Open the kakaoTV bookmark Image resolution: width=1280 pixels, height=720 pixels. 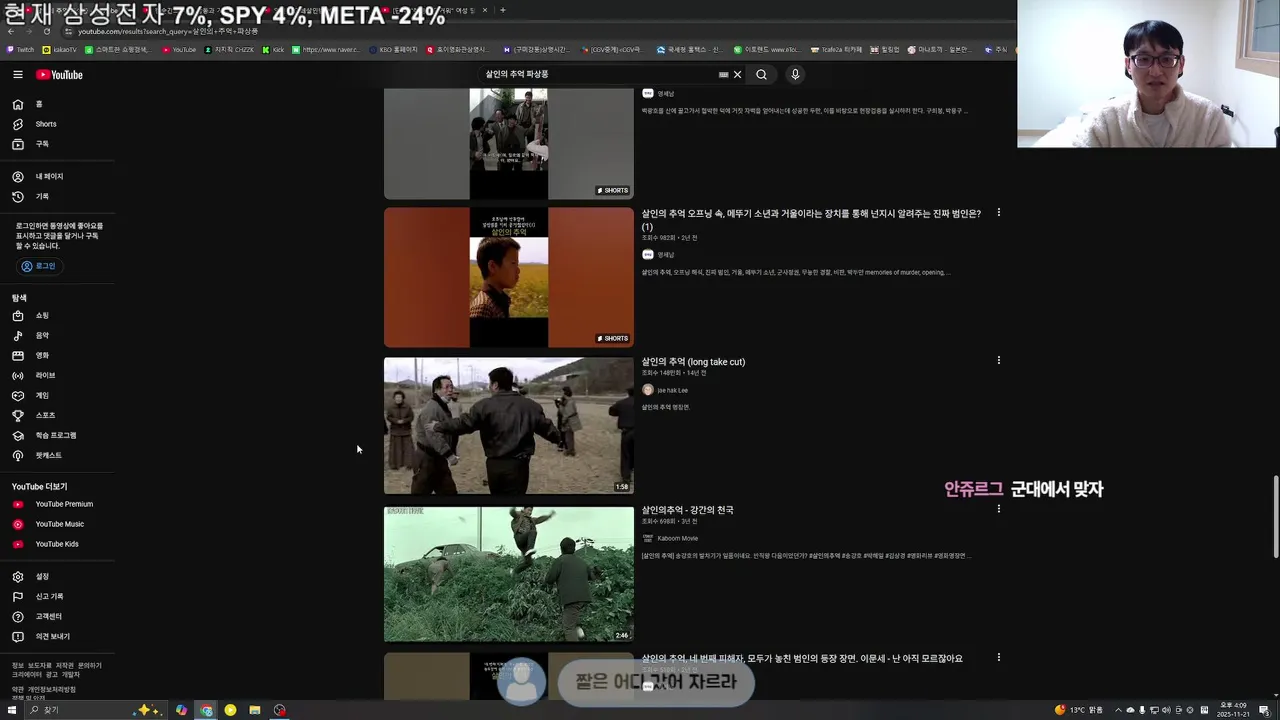pos(59,49)
